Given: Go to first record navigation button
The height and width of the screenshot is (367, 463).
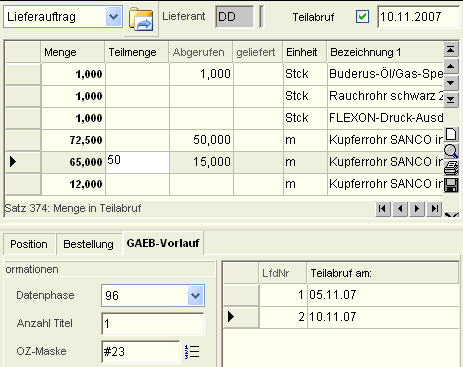Looking at the screenshot, I should coord(383,209).
